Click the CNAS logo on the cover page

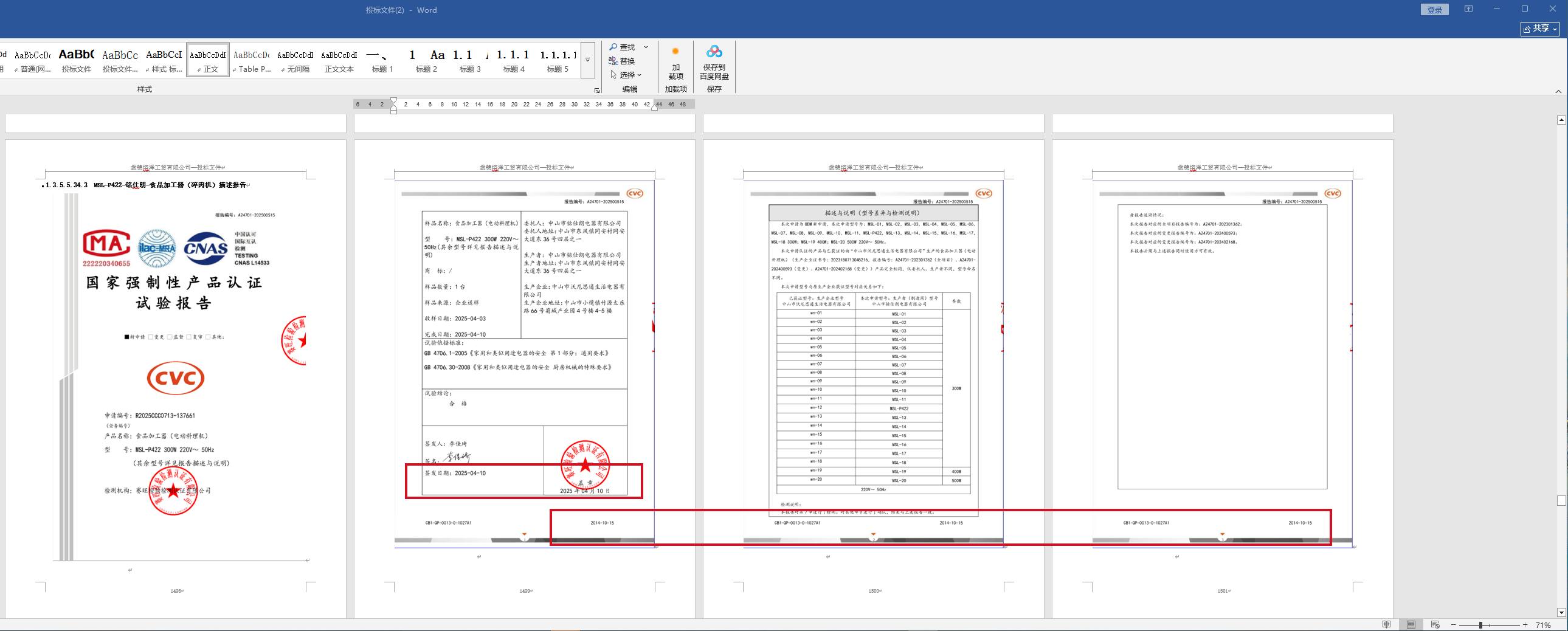click(x=205, y=248)
